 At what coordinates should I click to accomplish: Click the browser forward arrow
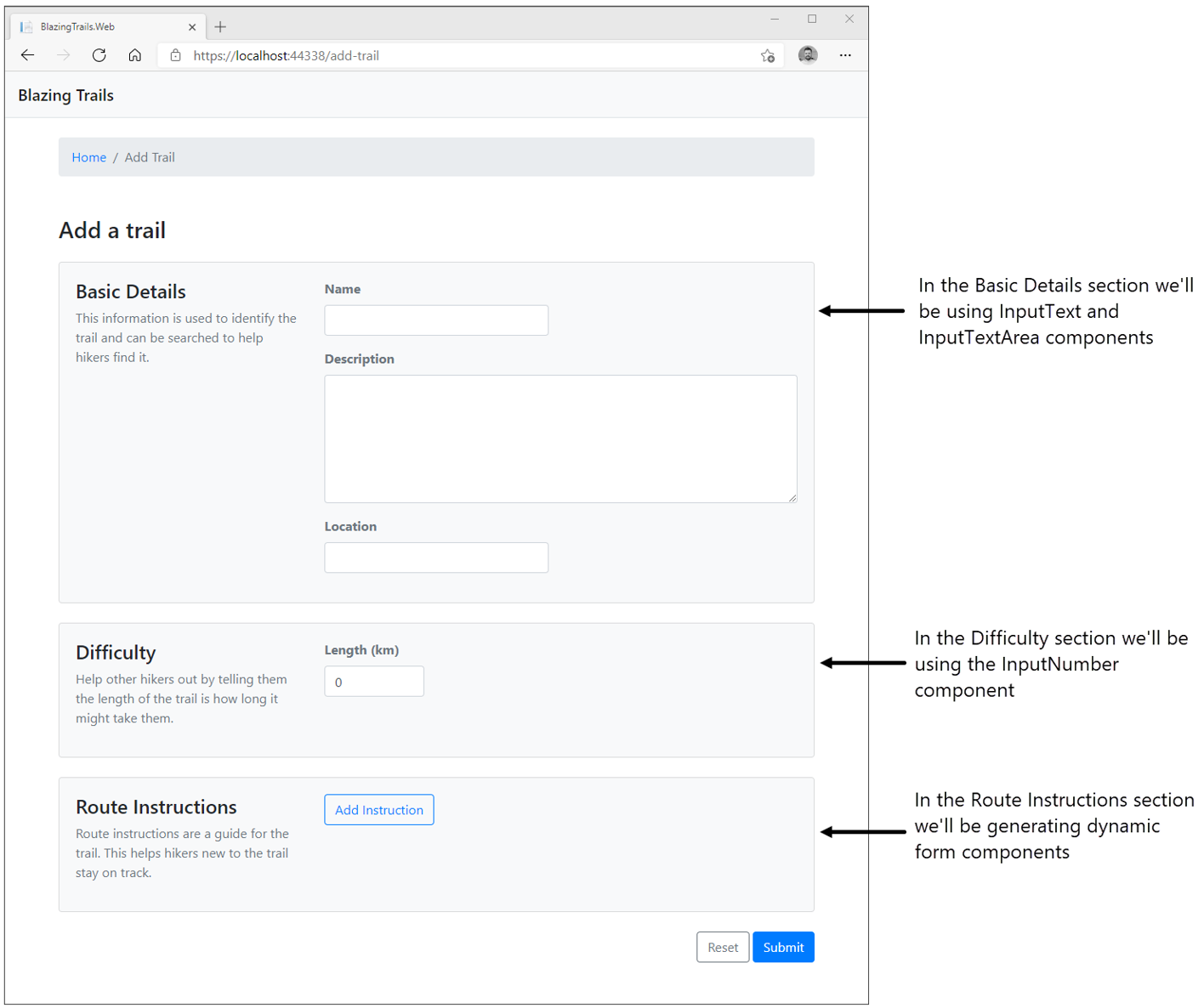(63, 55)
